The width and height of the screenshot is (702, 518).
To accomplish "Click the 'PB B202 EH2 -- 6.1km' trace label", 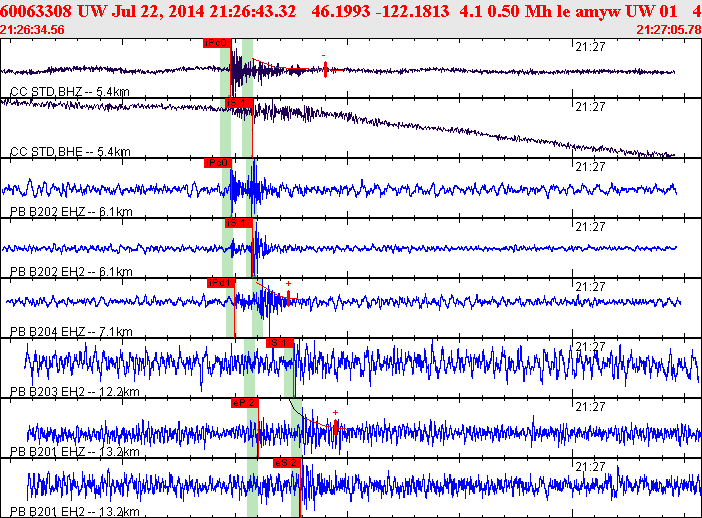I will click(71, 272).
